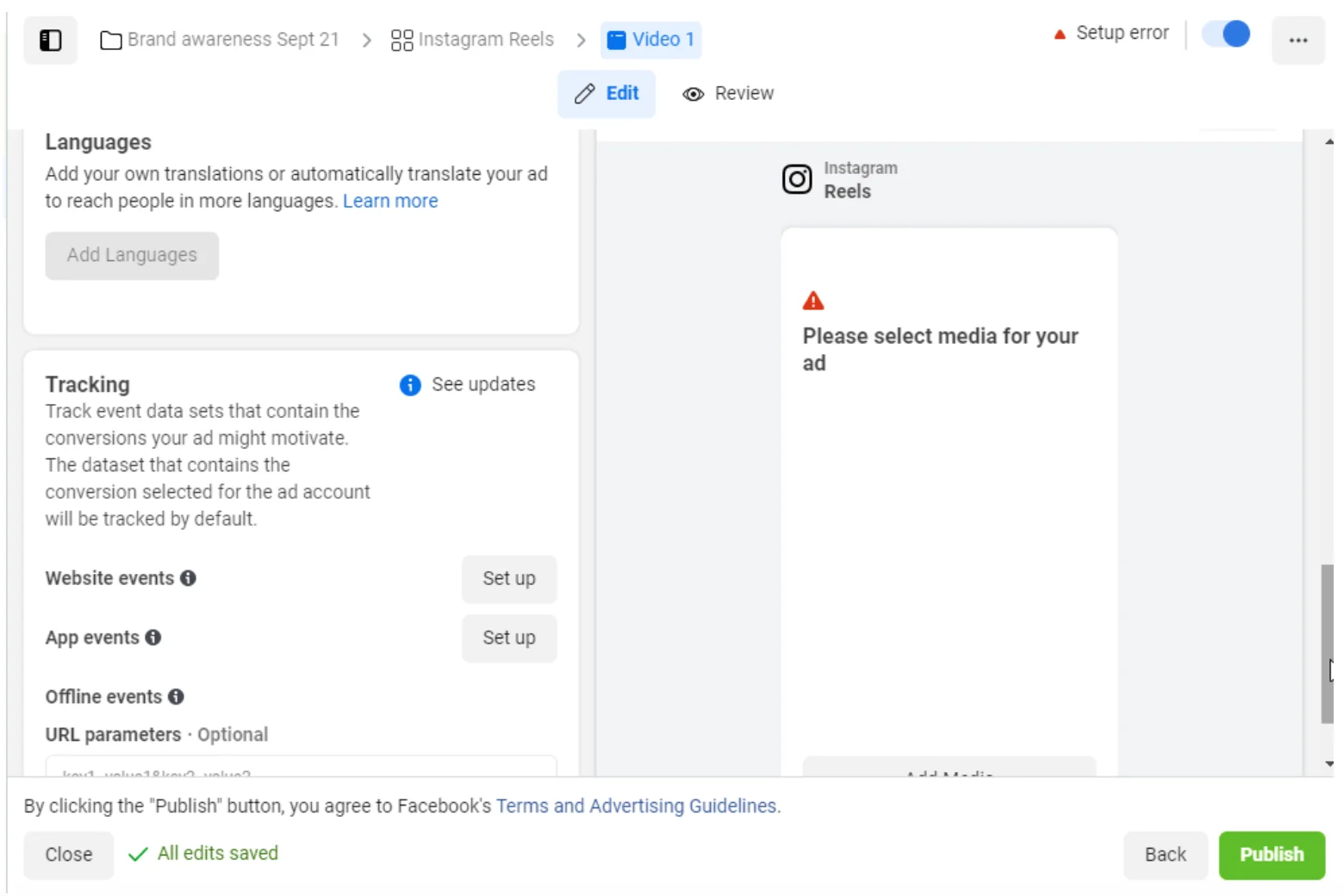Click the Close button
The height and width of the screenshot is (896, 1344).
point(69,855)
